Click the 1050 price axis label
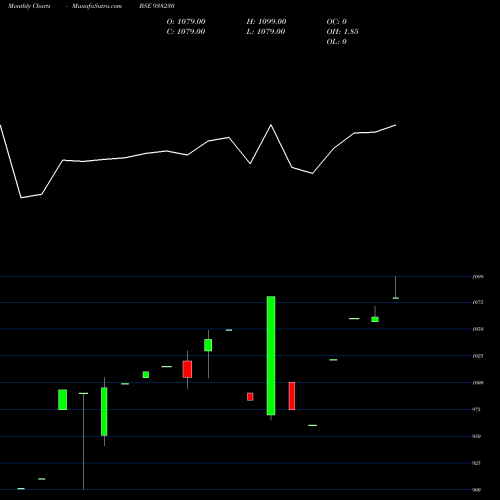Viewport: 500px width, 500px height. [478, 329]
